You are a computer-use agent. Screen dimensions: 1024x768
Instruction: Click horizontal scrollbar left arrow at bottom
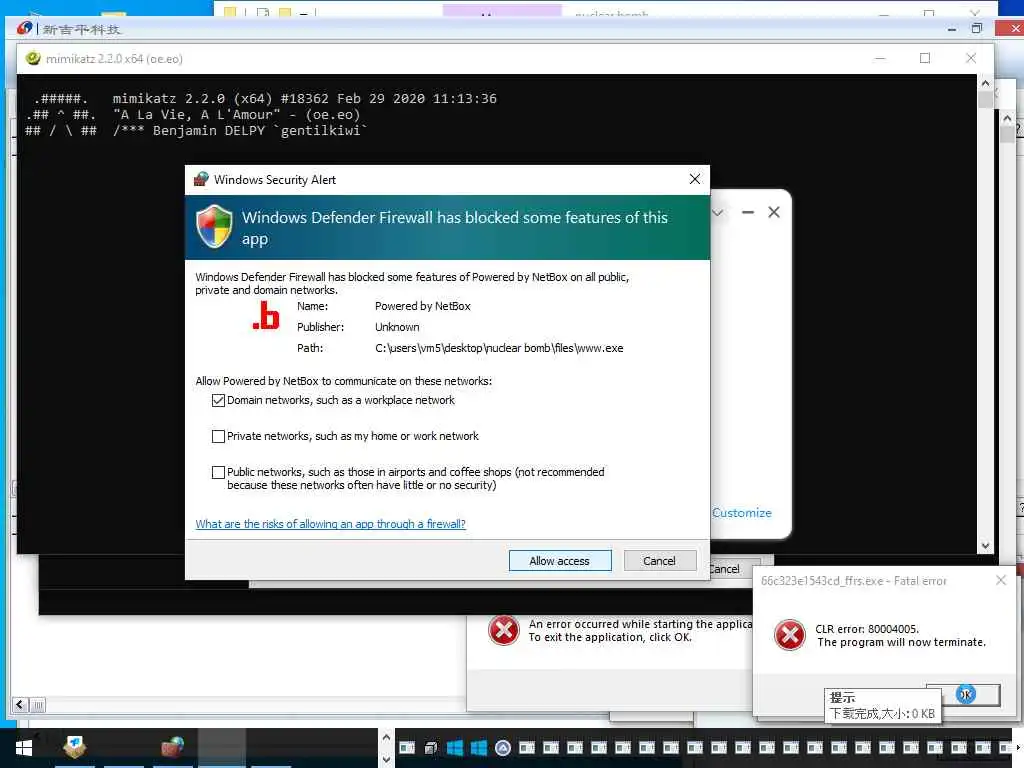point(20,705)
